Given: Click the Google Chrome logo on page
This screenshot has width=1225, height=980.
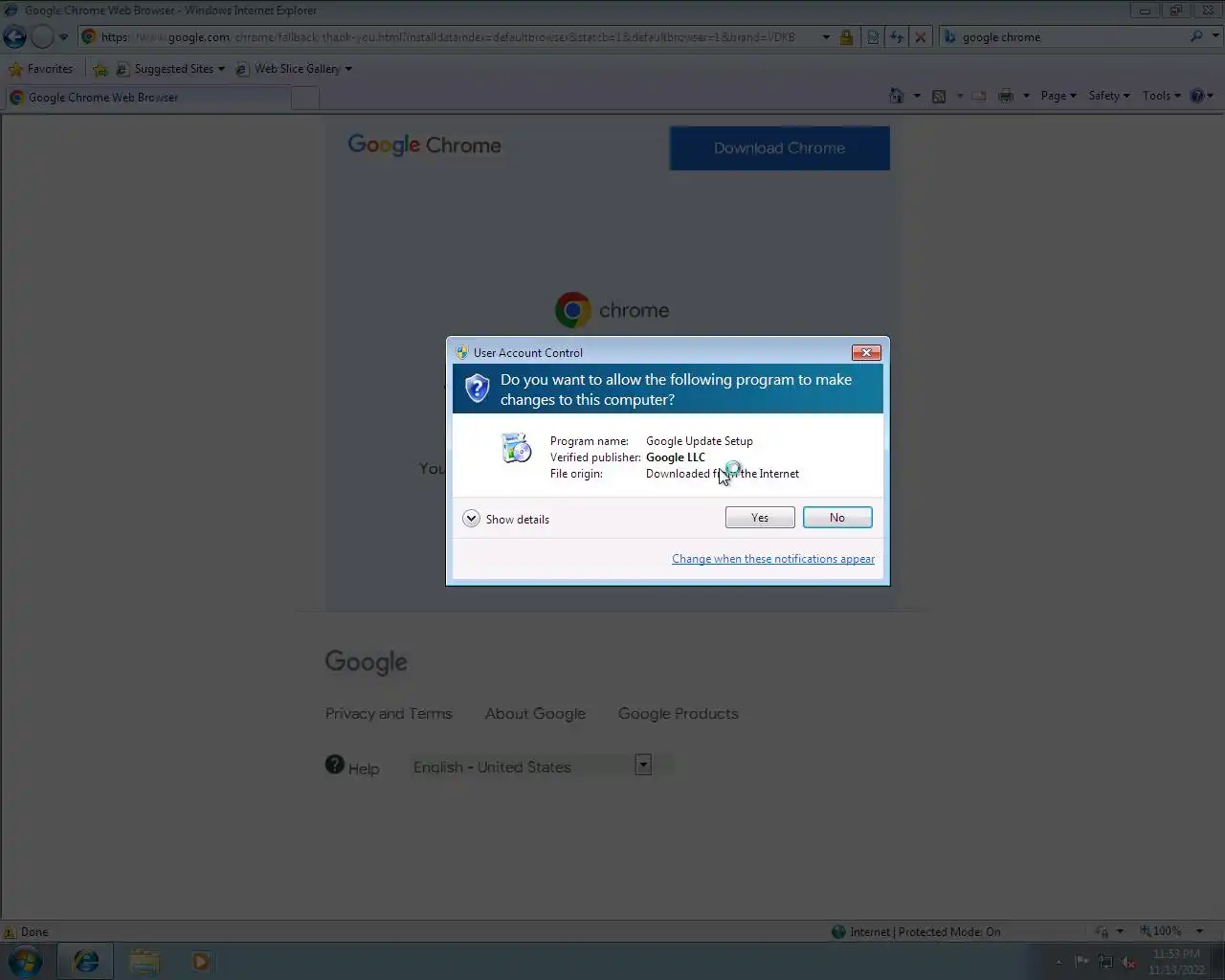Looking at the screenshot, I should coord(424,145).
